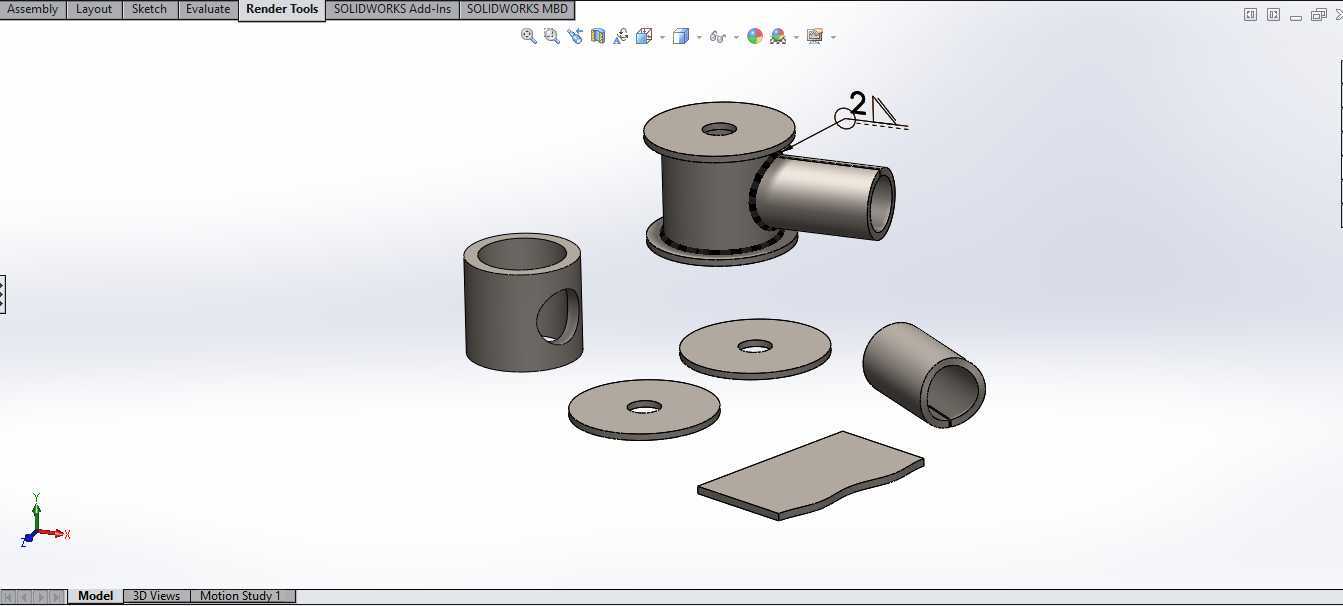Viewport: 1343px width, 606px height.
Task: Select the Zoom to Area tool
Action: 552,36
